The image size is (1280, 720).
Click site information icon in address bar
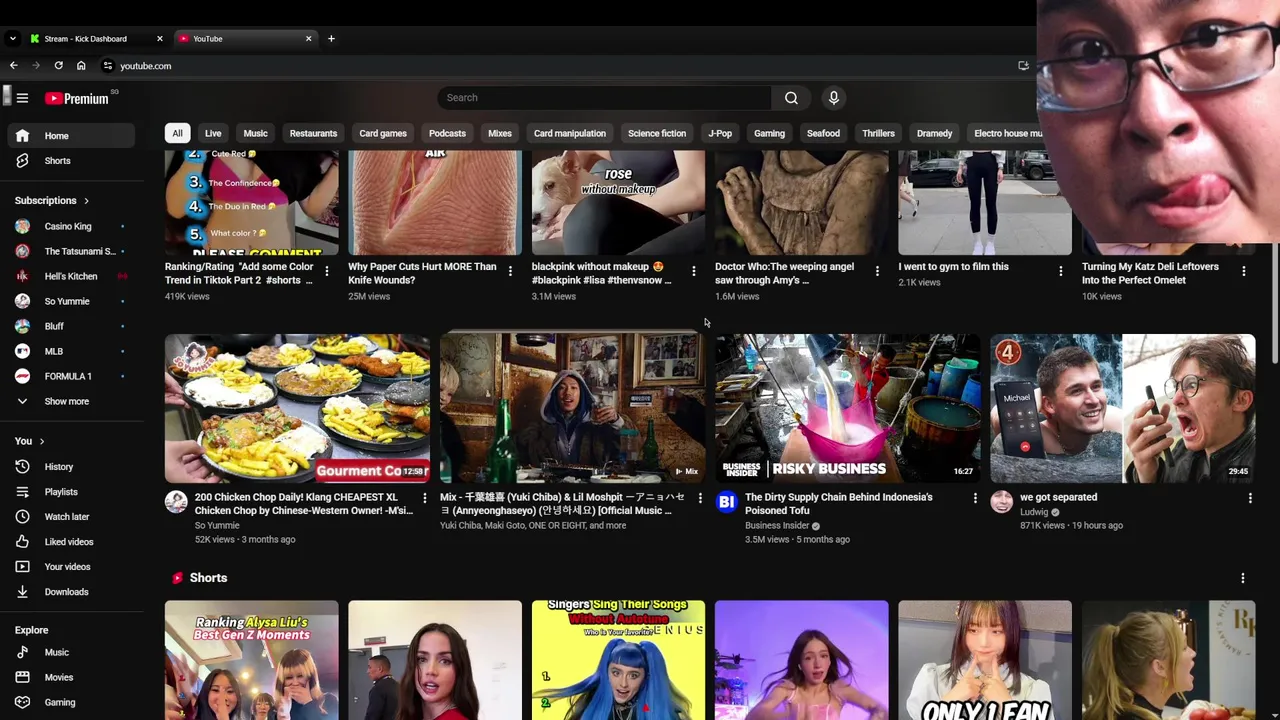pyautogui.click(x=107, y=66)
